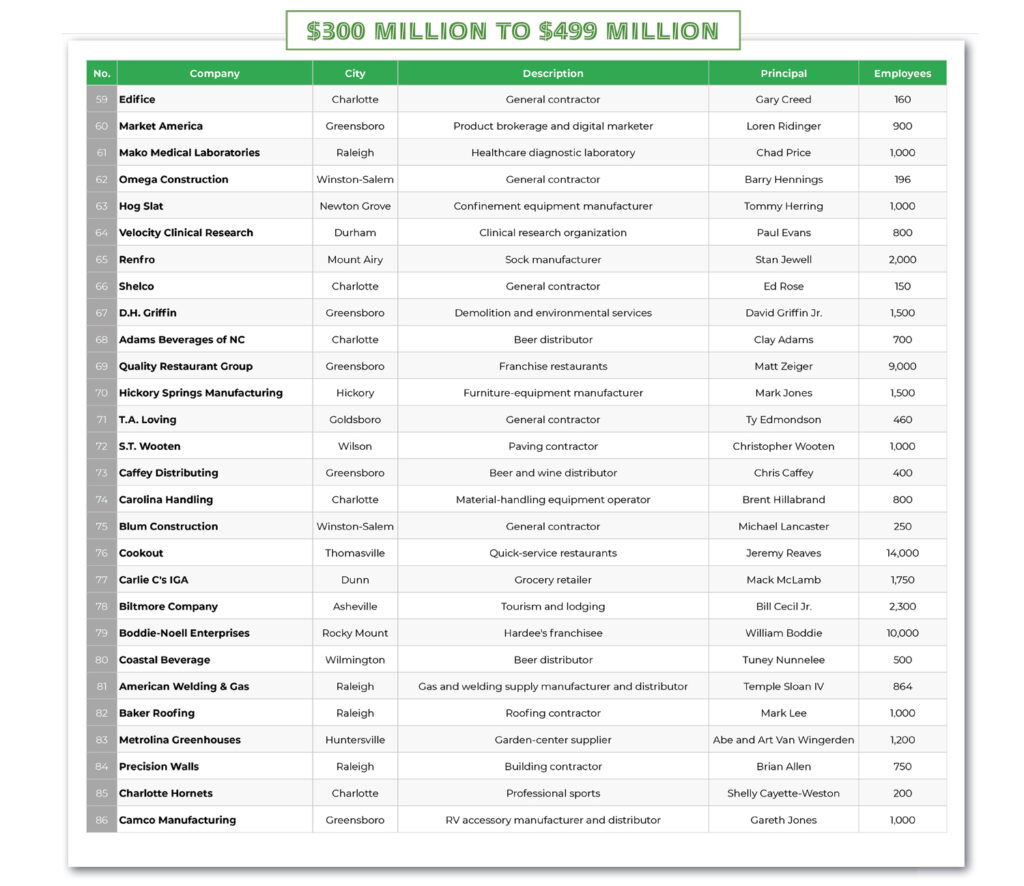
Task: Click the Charlotte Hornets company name
Action: click(165, 793)
